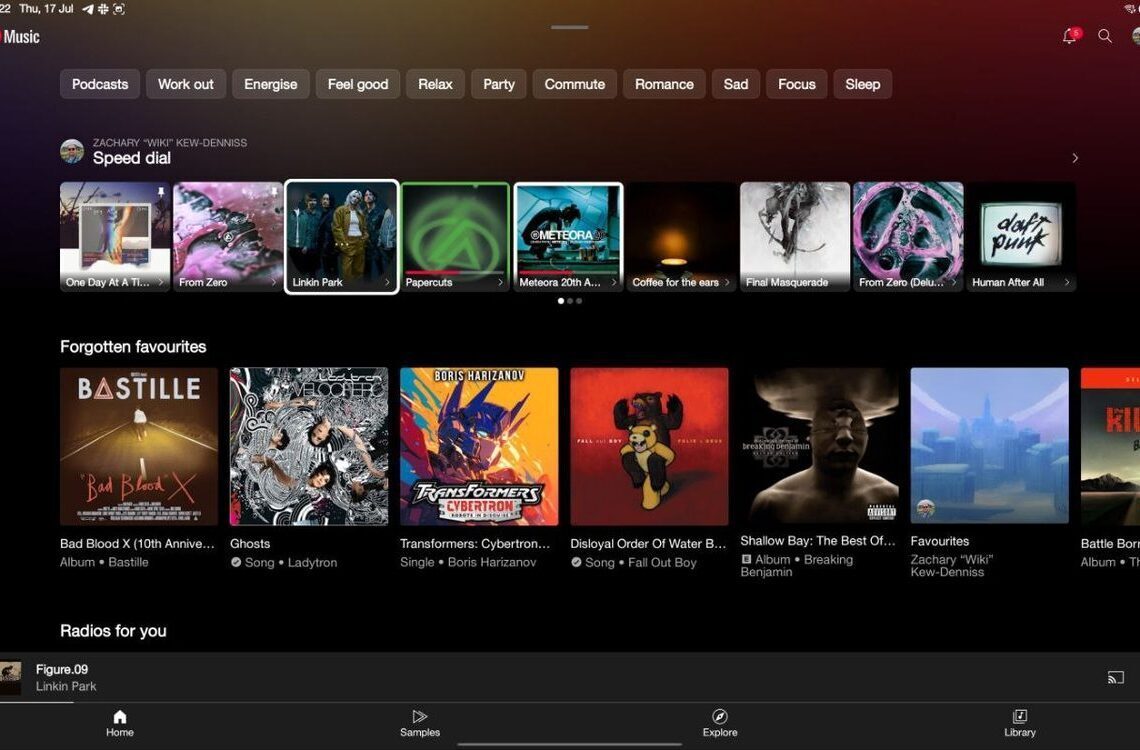Click the 'Radios for you' heading

[x=113, y=631]
